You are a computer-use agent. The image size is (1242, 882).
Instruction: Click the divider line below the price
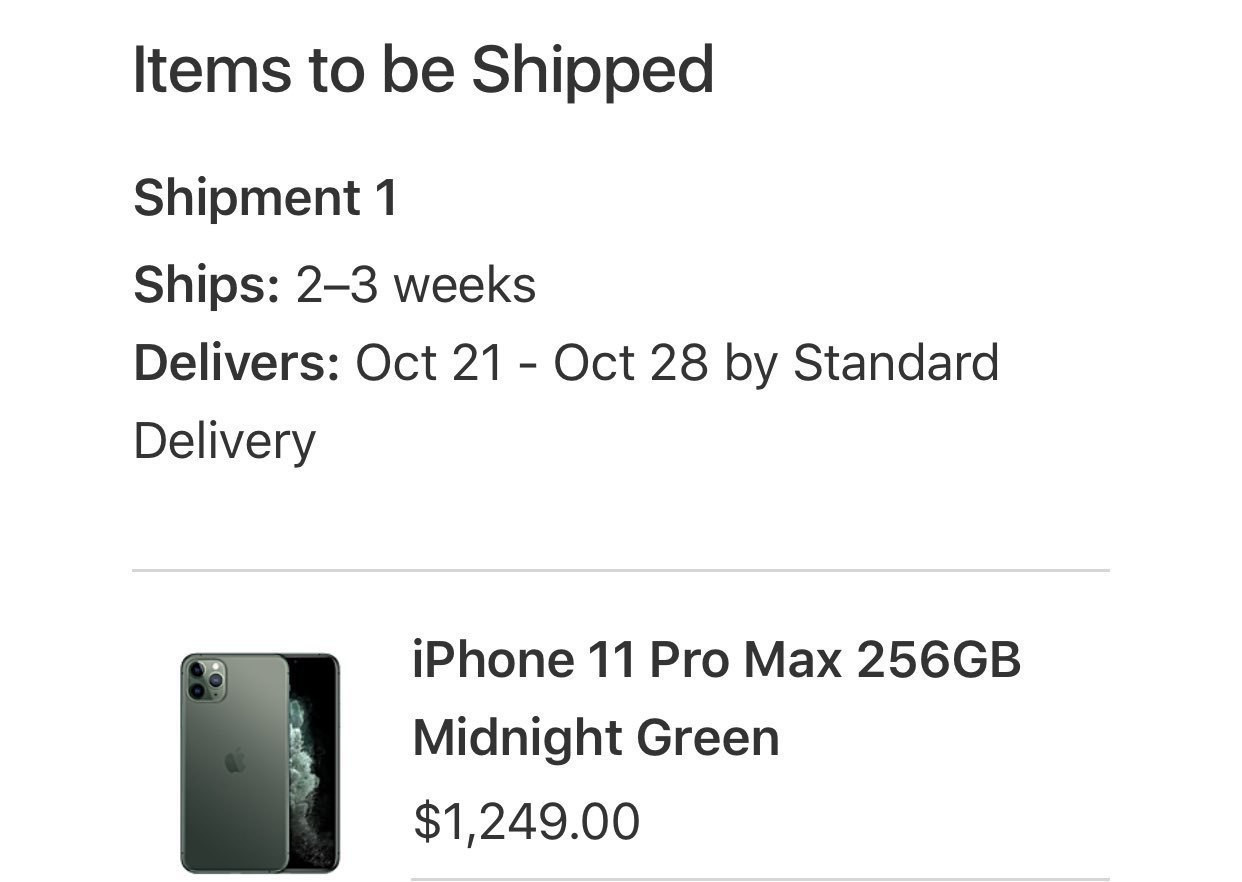pos(760,879)
